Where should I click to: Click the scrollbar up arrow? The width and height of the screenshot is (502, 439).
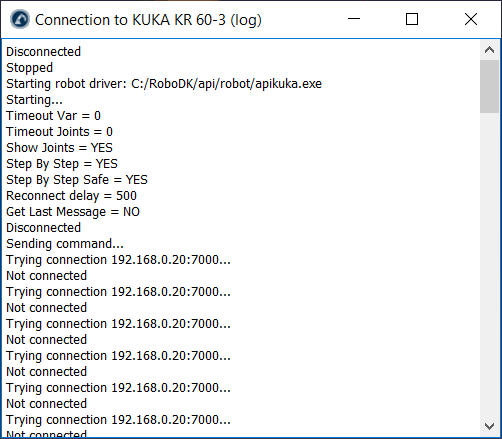[489, 50]
